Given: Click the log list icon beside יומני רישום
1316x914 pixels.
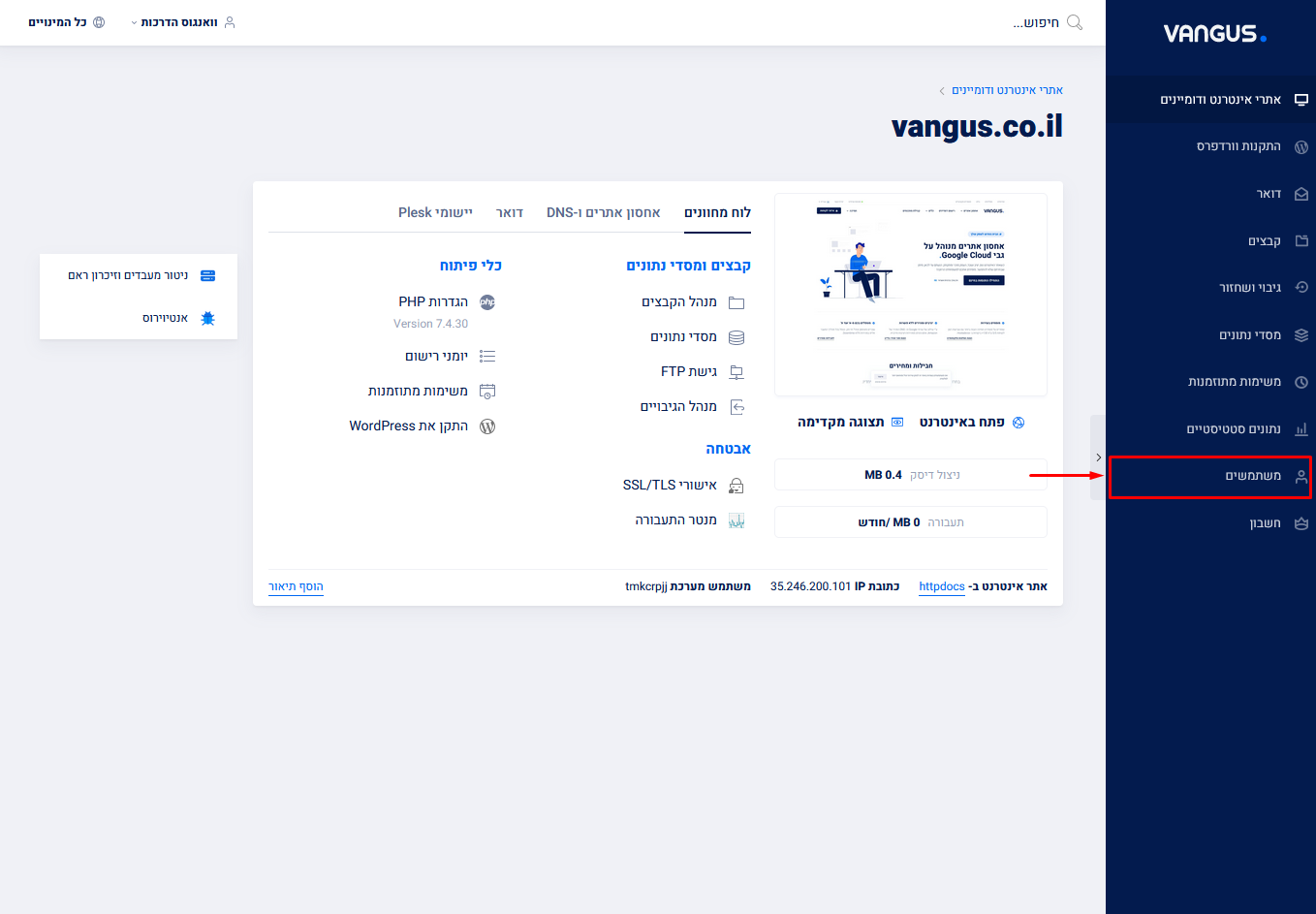Looking at the screenshot, I should [x=487, y=357].
